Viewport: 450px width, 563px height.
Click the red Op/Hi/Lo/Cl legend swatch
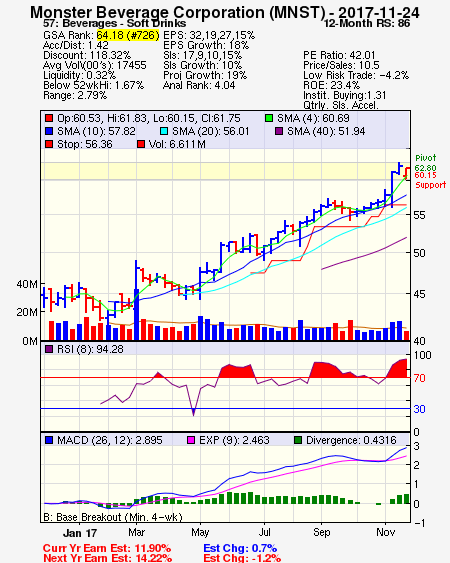pyautogui.click(x=49, y=118)
